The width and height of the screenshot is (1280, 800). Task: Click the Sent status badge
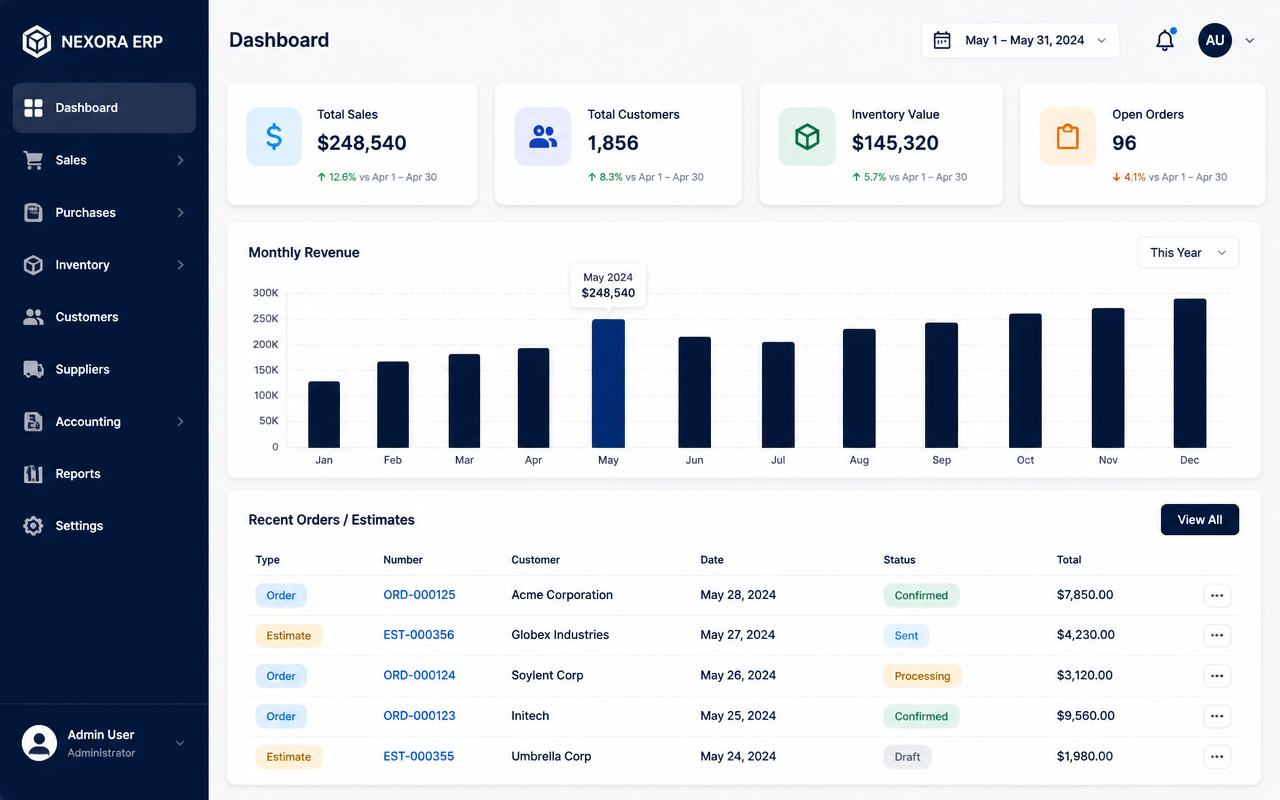906,635
